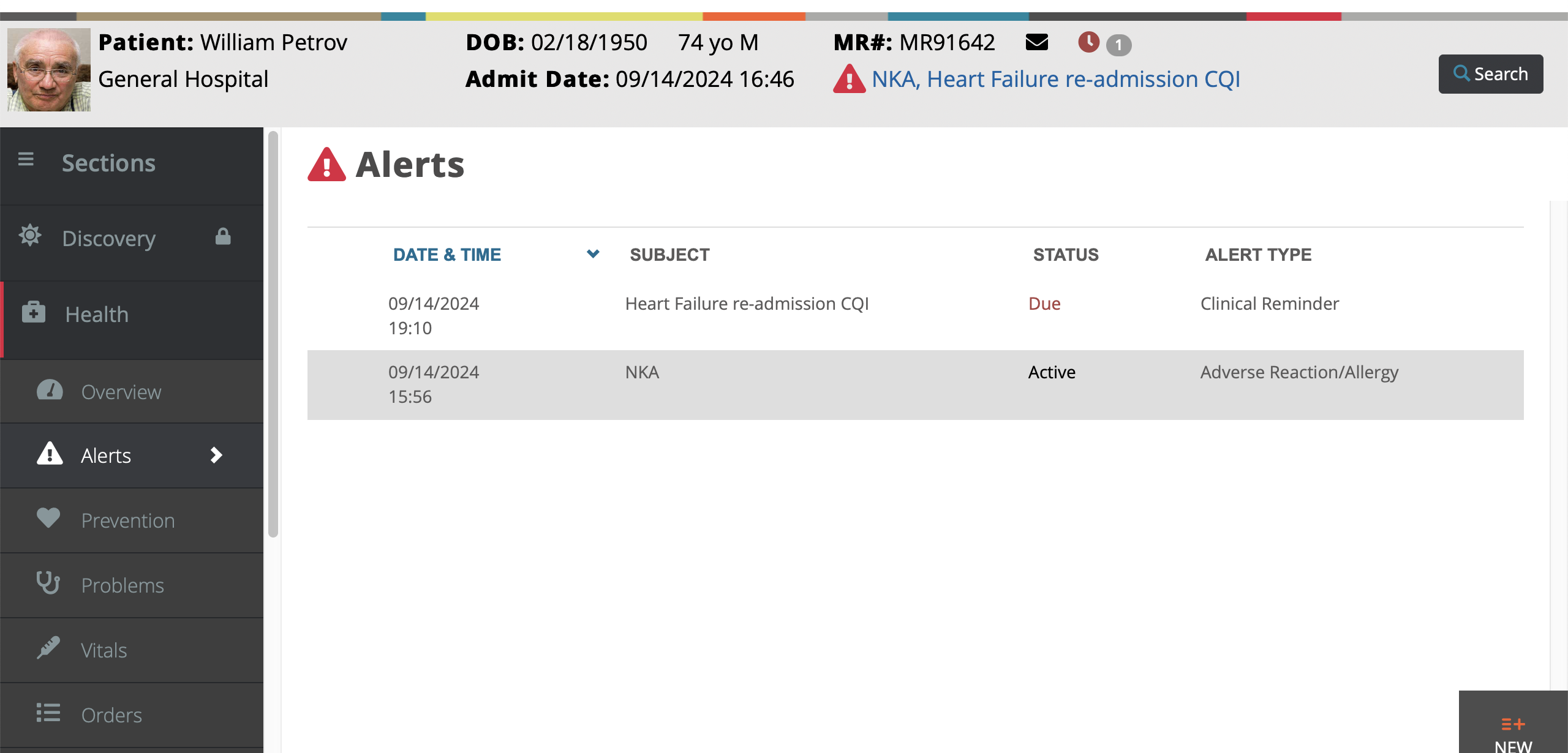Sort alerts by Date & Time header
This screenshot has height=753, width=1568.
(447, 255)
